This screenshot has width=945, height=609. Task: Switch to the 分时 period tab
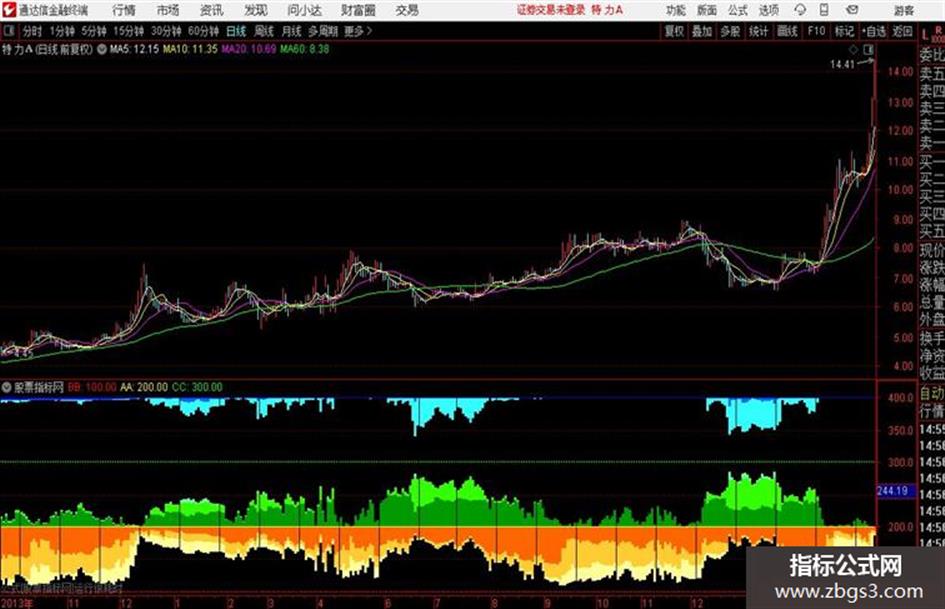(33, 31)
